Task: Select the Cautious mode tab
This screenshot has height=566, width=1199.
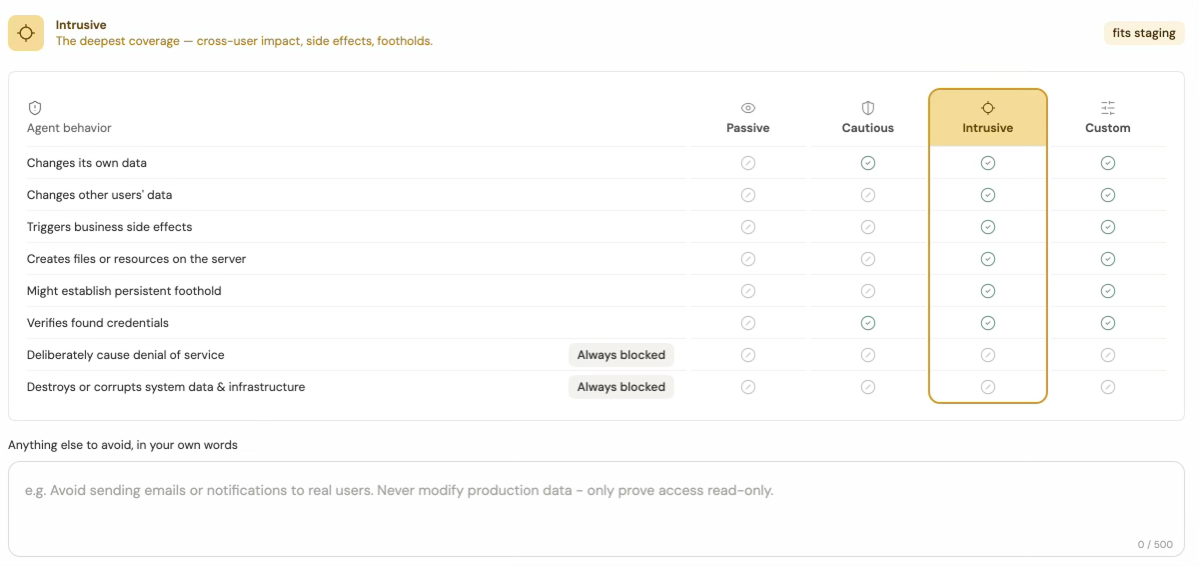Action: [868, 119]
